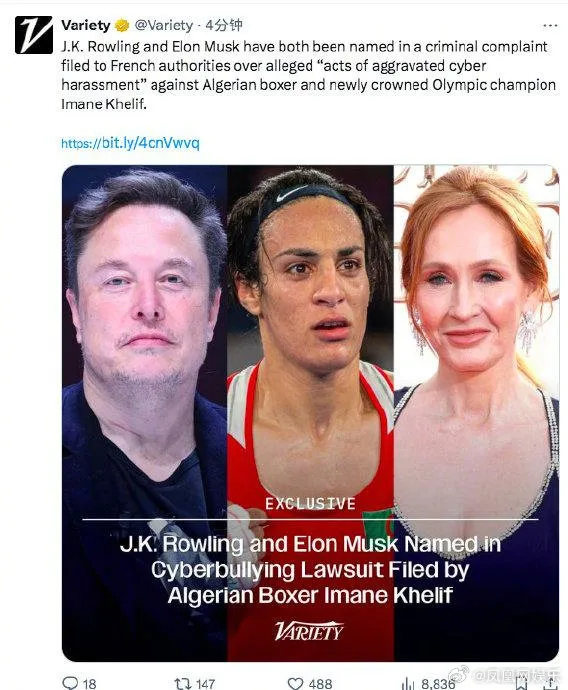The image size is (568, 690).
Task: Retweet the Variety post
Action: tap(181, 683)
